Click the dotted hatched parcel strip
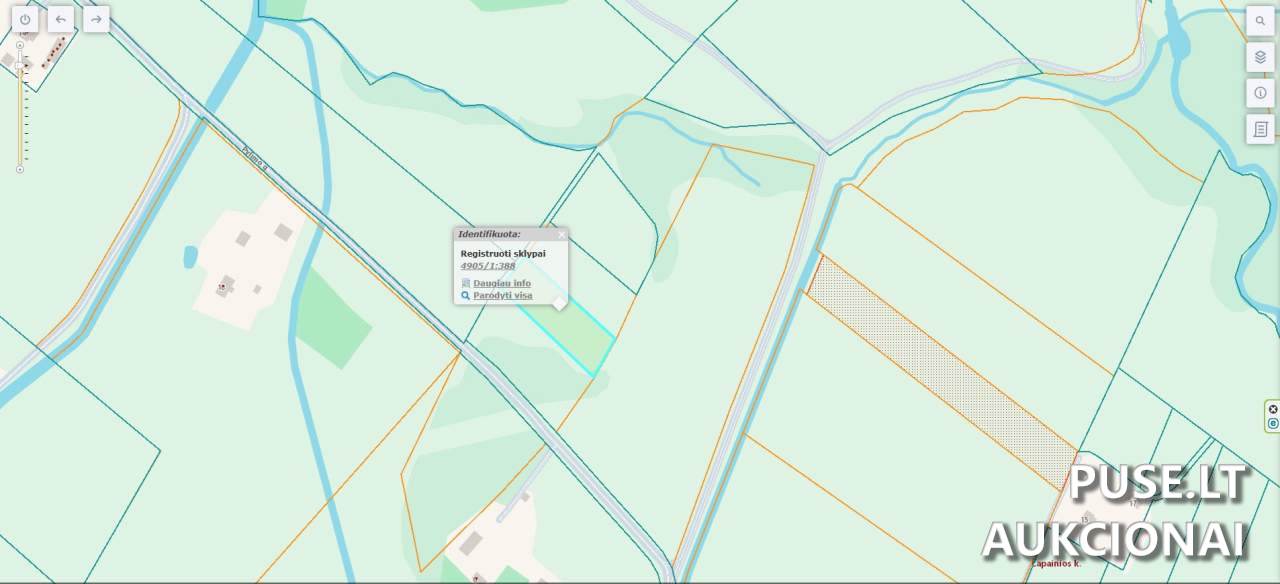Viewport: 1280px width, 584px height. tap(940, 370)
